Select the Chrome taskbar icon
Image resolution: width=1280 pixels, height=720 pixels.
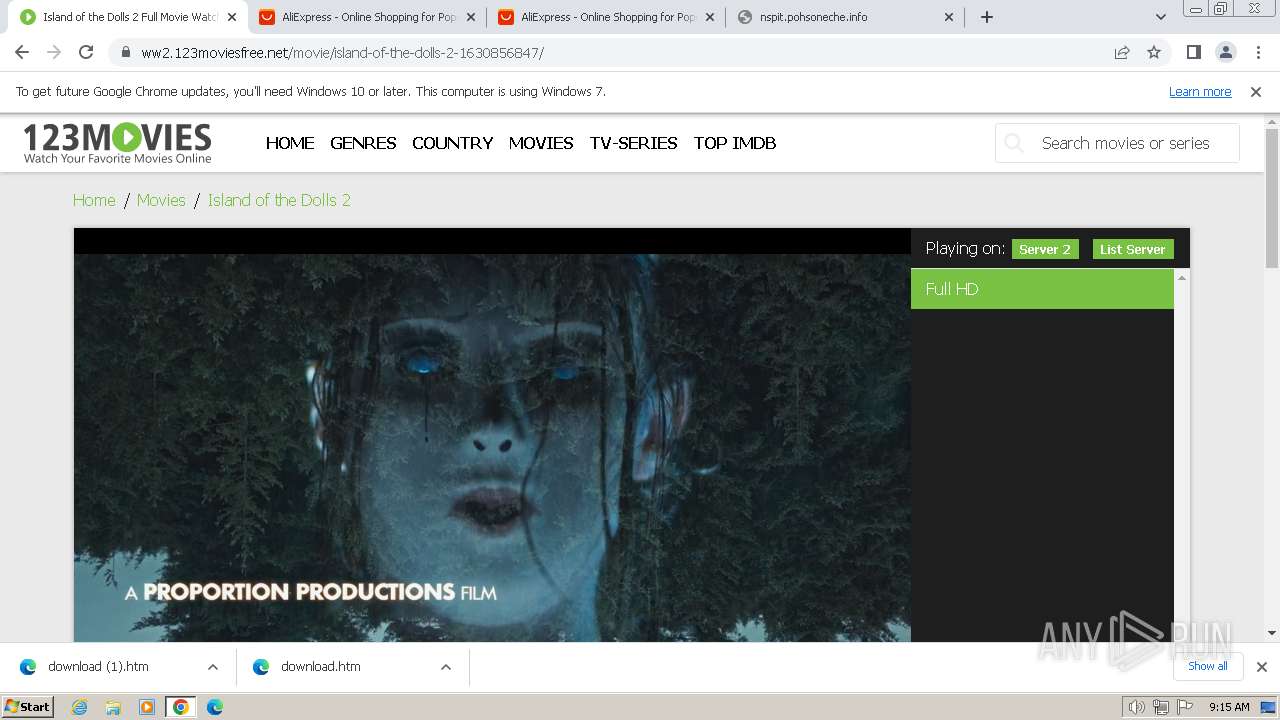181,707
